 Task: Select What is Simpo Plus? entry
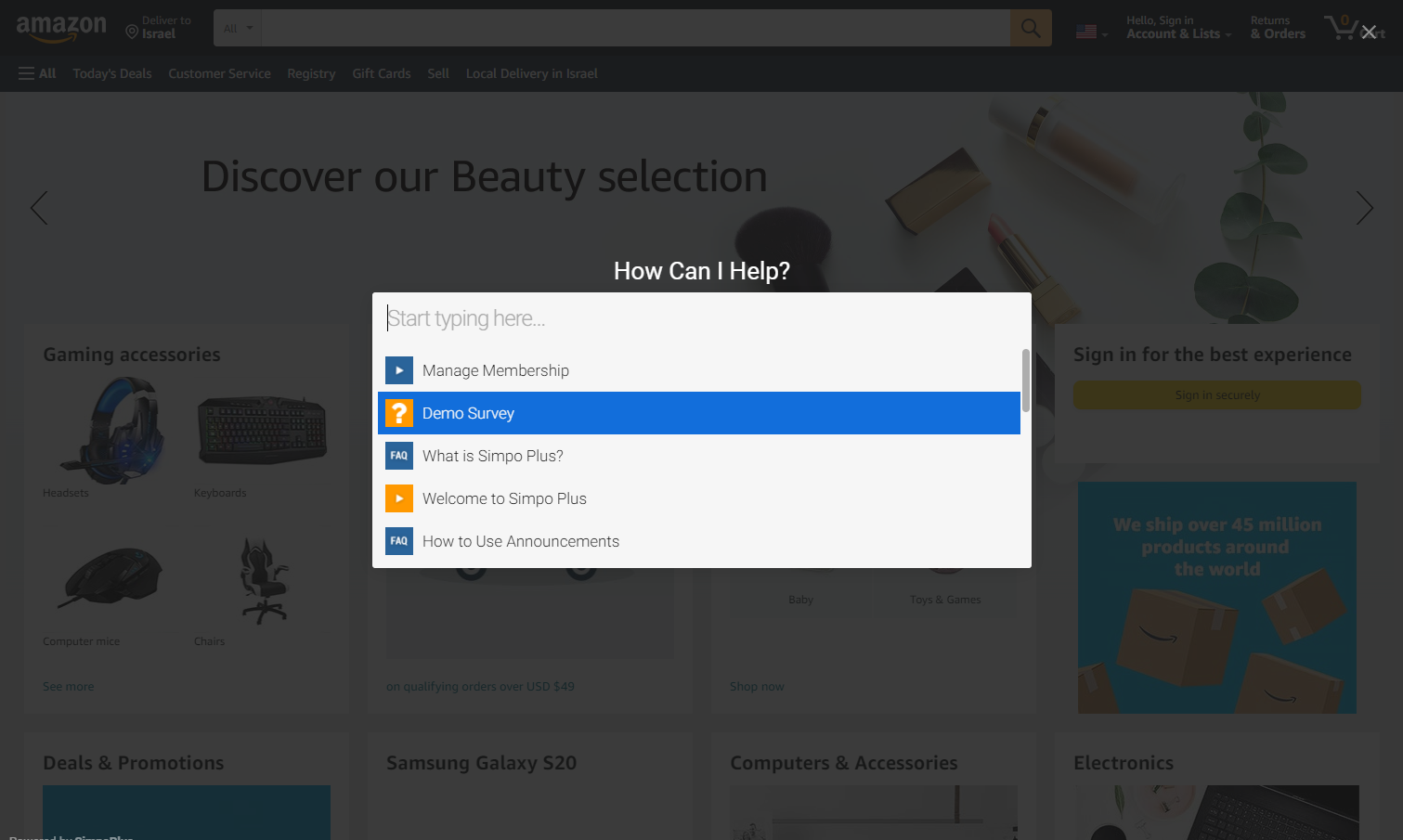[699, 456]
